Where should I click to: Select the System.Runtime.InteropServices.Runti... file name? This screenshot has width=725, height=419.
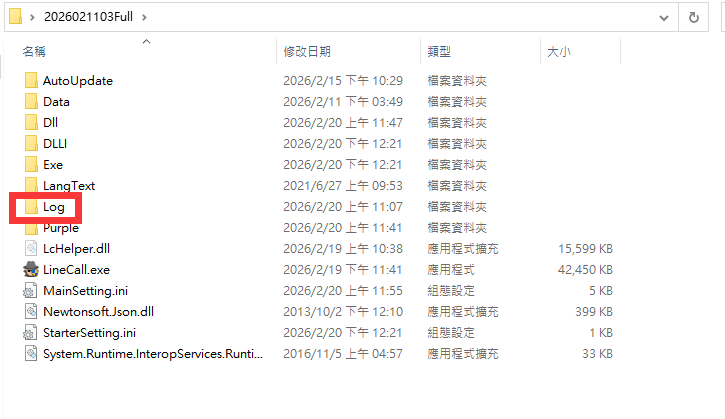[x=153, y=354]
